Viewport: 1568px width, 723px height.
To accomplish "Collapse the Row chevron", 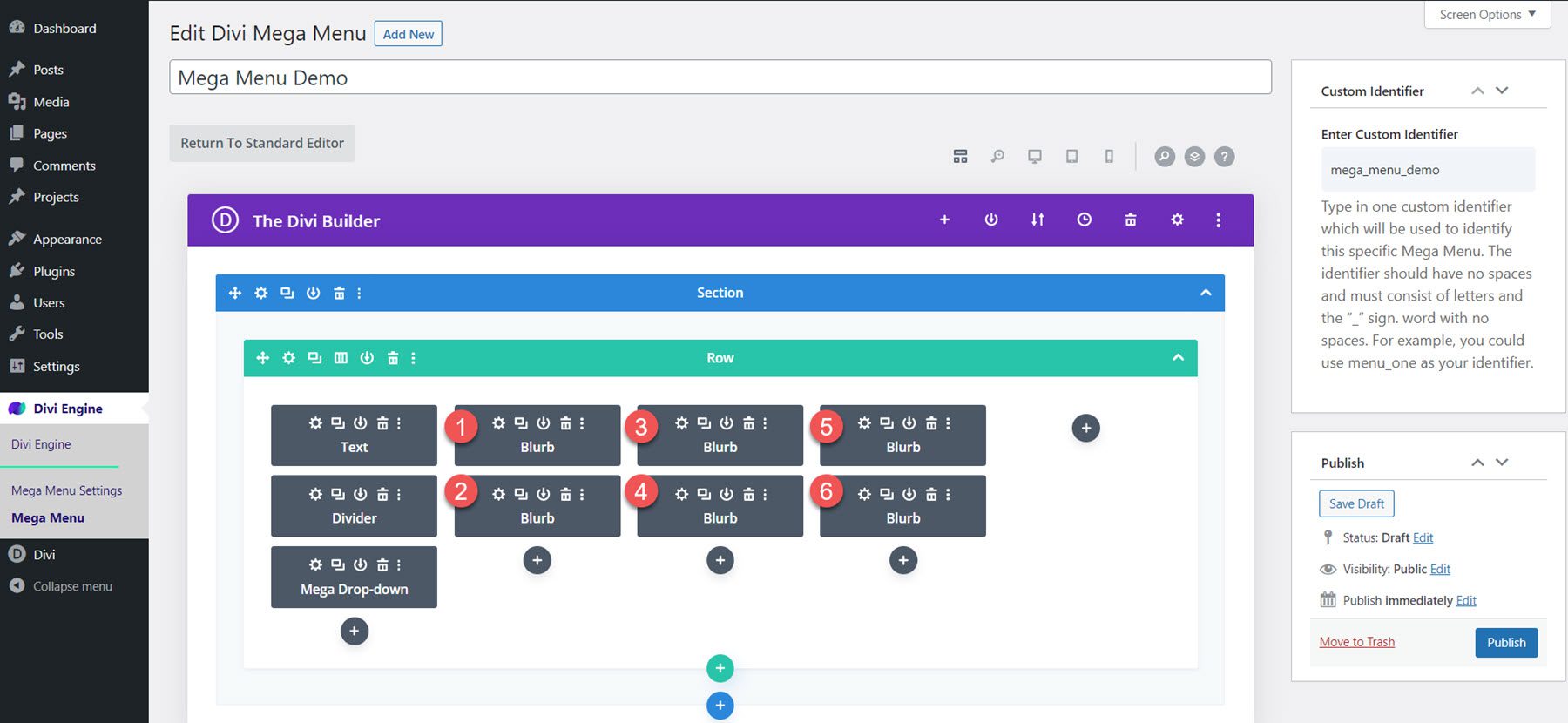I will tap(1178, 358).
